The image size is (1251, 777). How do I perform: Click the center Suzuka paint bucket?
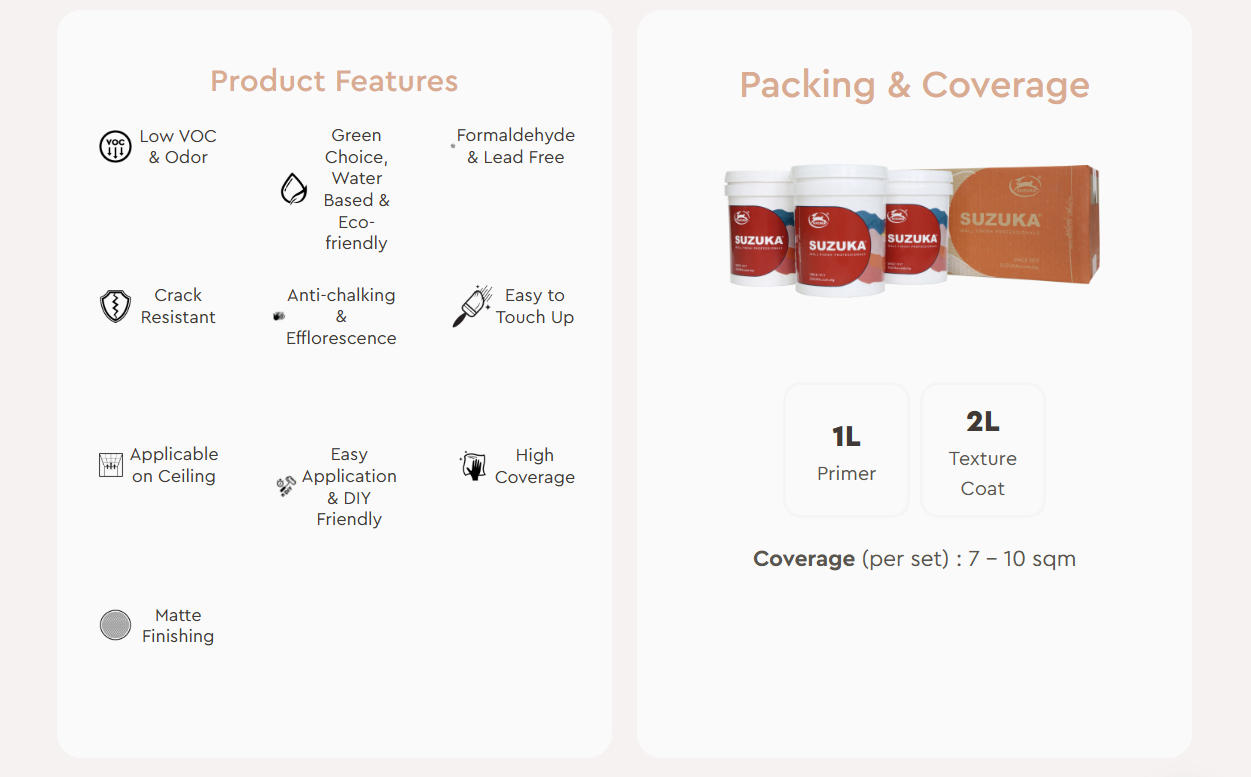839,230
